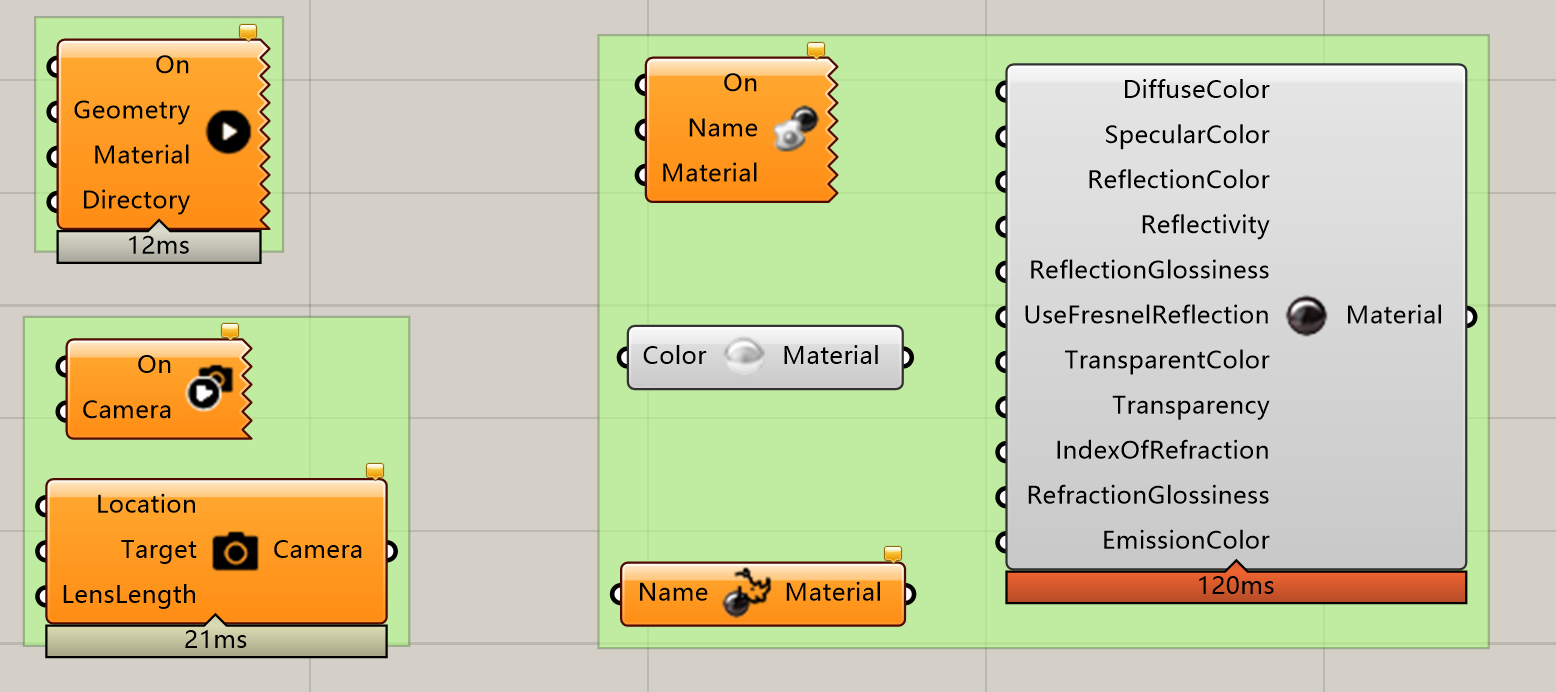This screenshot has width=1556, height=692.
Task: Click the bomb icon on the Name Material component
Action: point(746,593)
